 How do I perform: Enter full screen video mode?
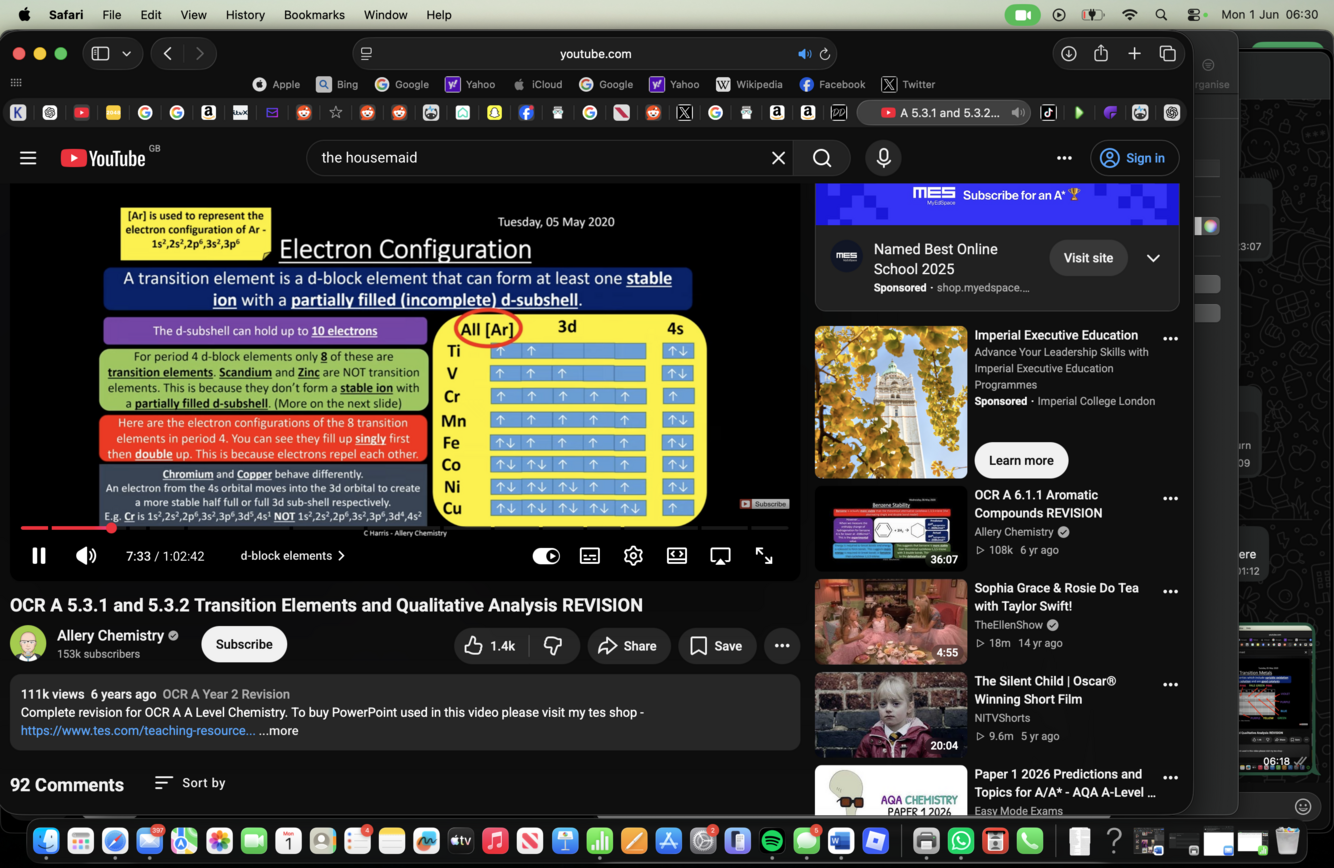[x=764, y=556]
